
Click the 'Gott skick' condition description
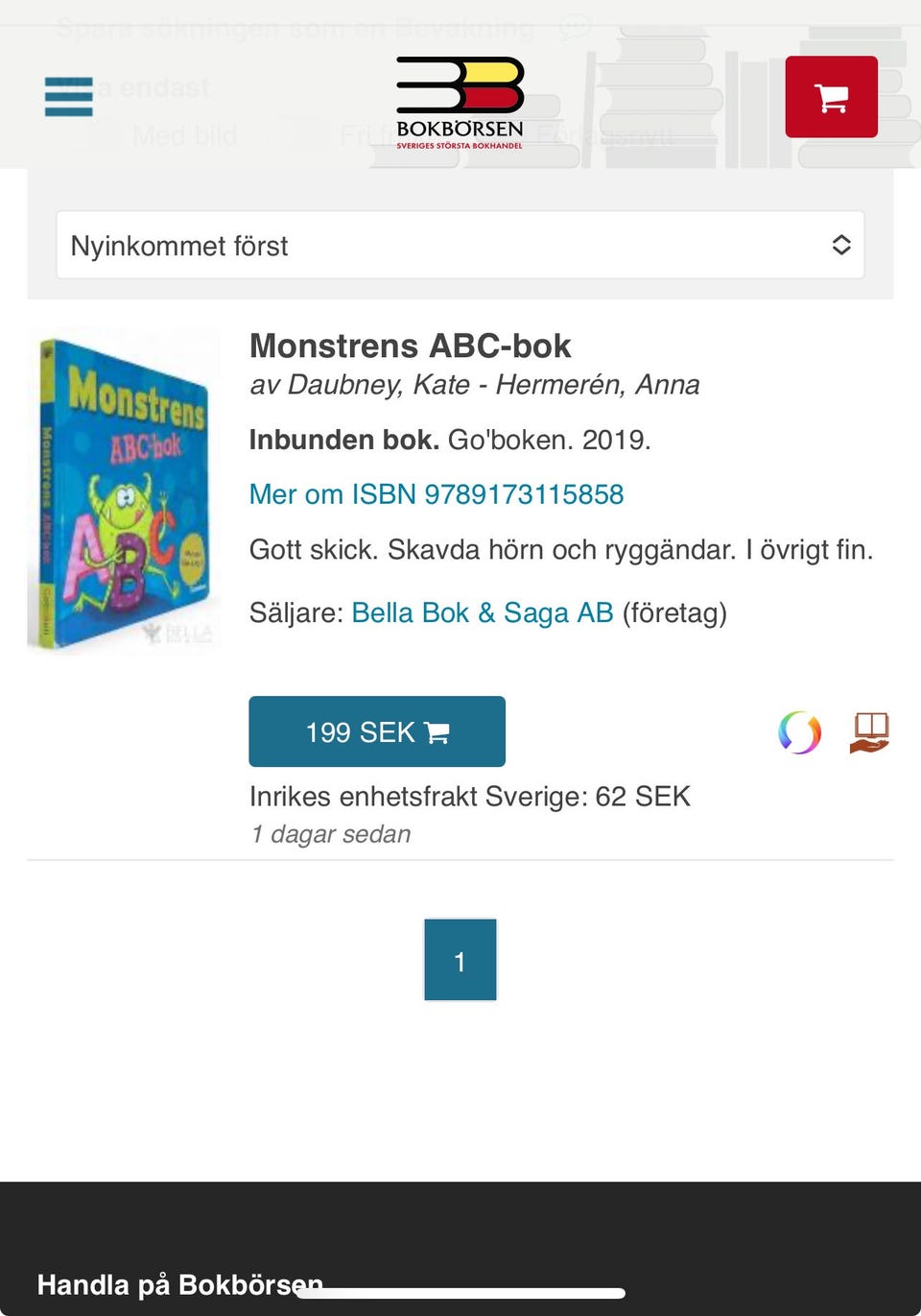(560, 550)
